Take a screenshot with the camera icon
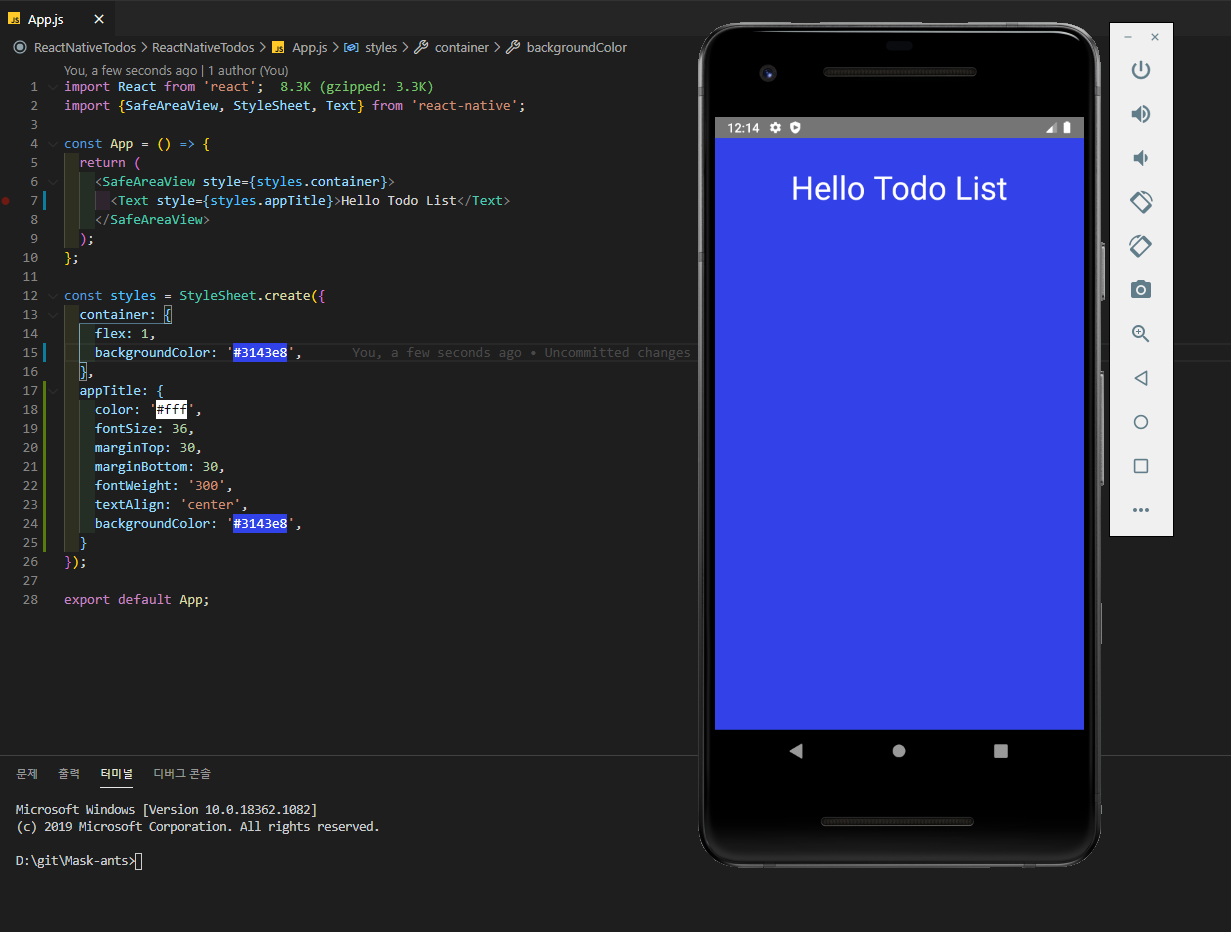The height and width of the screenshot is (932, 1231). click(1141, 289)
